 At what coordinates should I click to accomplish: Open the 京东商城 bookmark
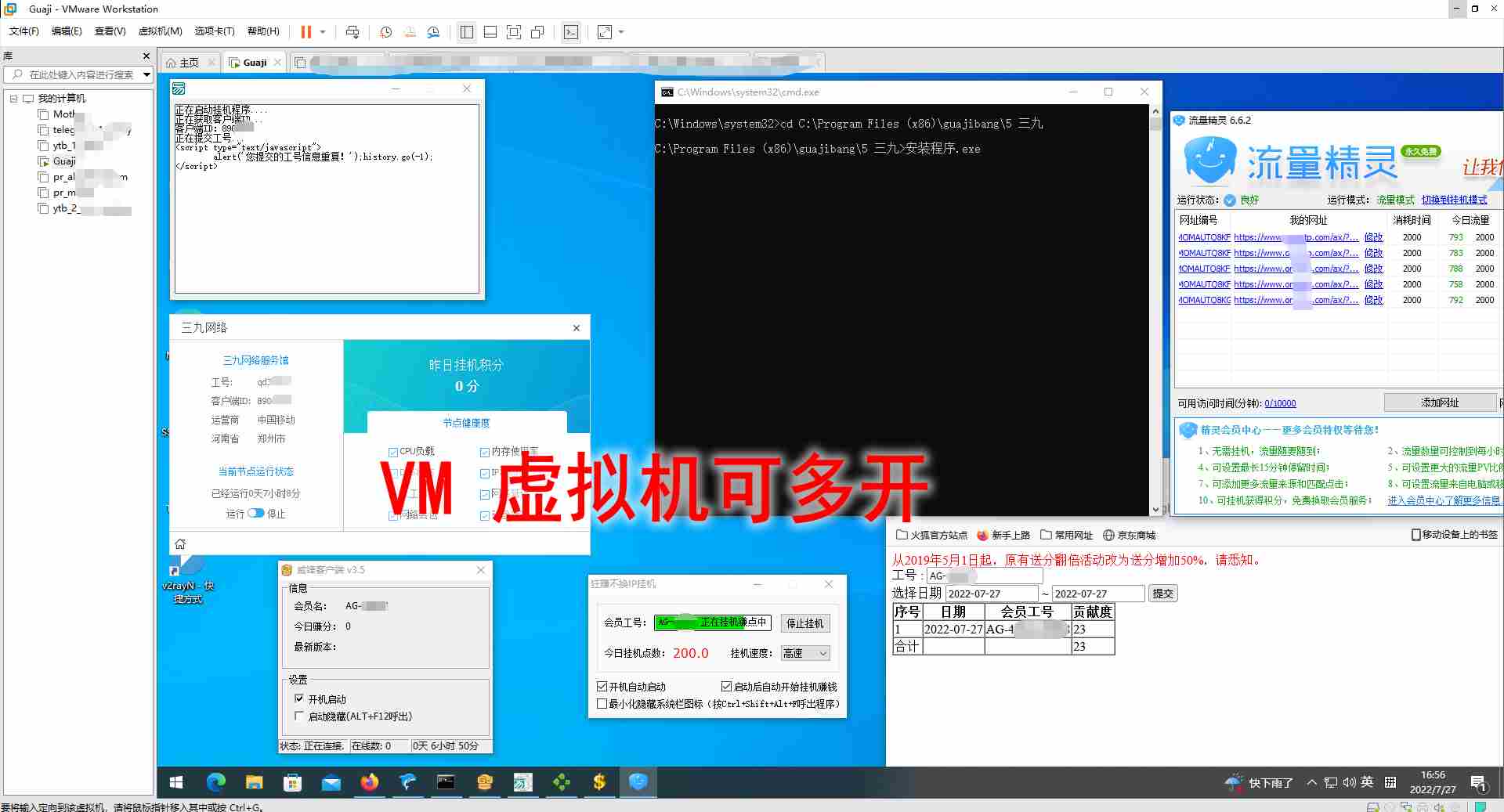coord(1129,536)
